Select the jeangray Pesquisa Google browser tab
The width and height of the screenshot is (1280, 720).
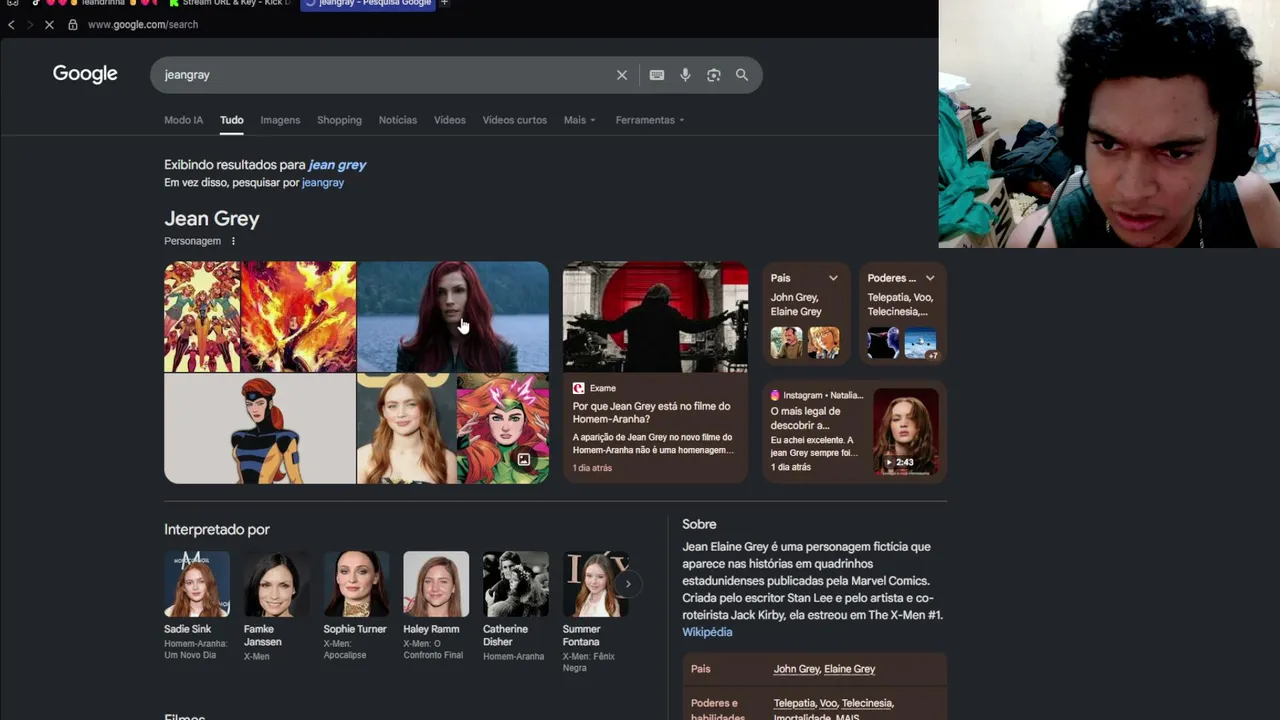pos(368,3)
